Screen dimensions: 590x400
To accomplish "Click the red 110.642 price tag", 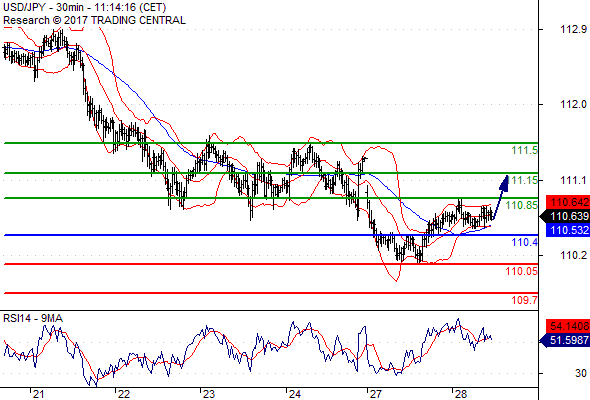I will click(568, 202).
